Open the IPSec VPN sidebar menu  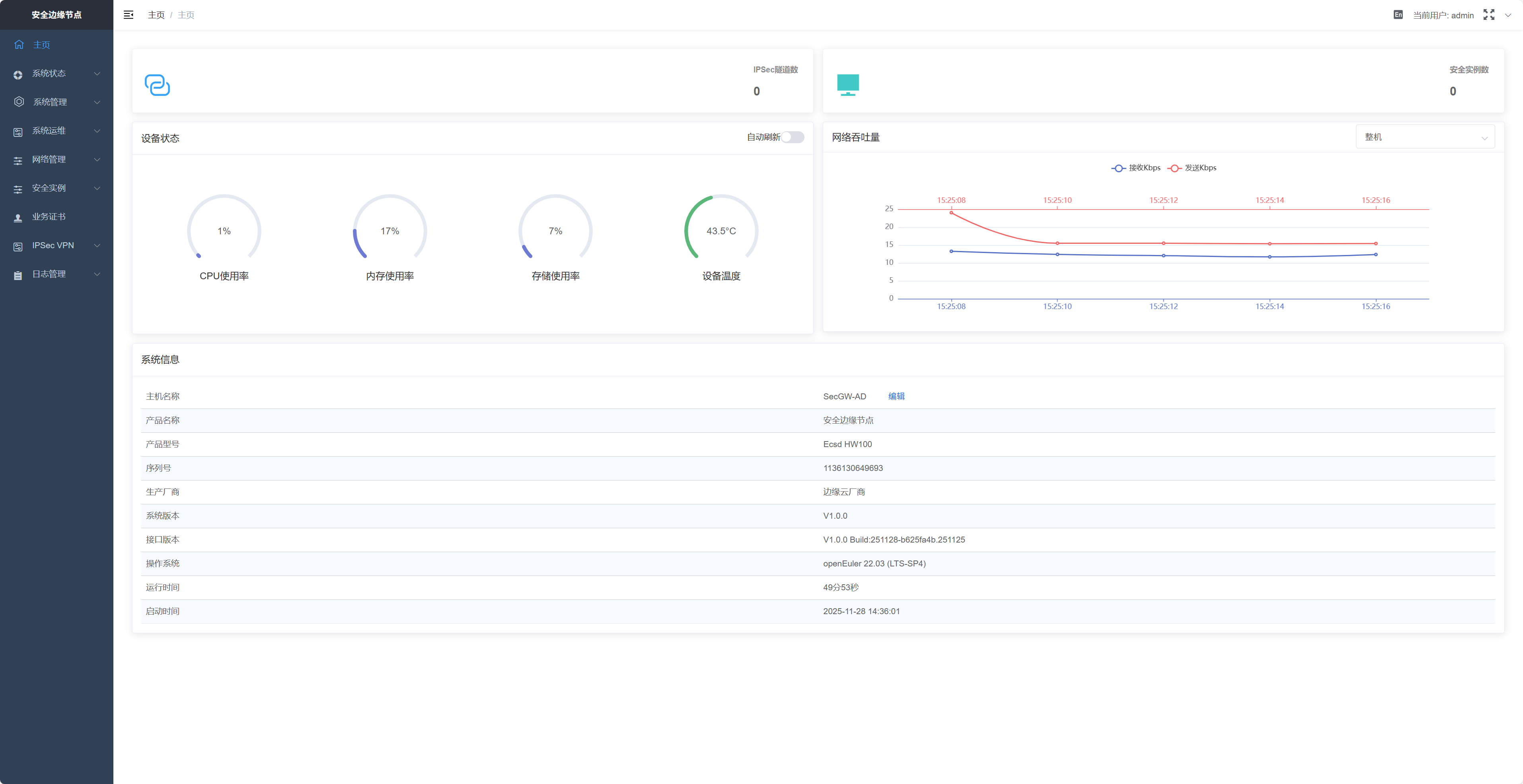(x=53, y=245)
